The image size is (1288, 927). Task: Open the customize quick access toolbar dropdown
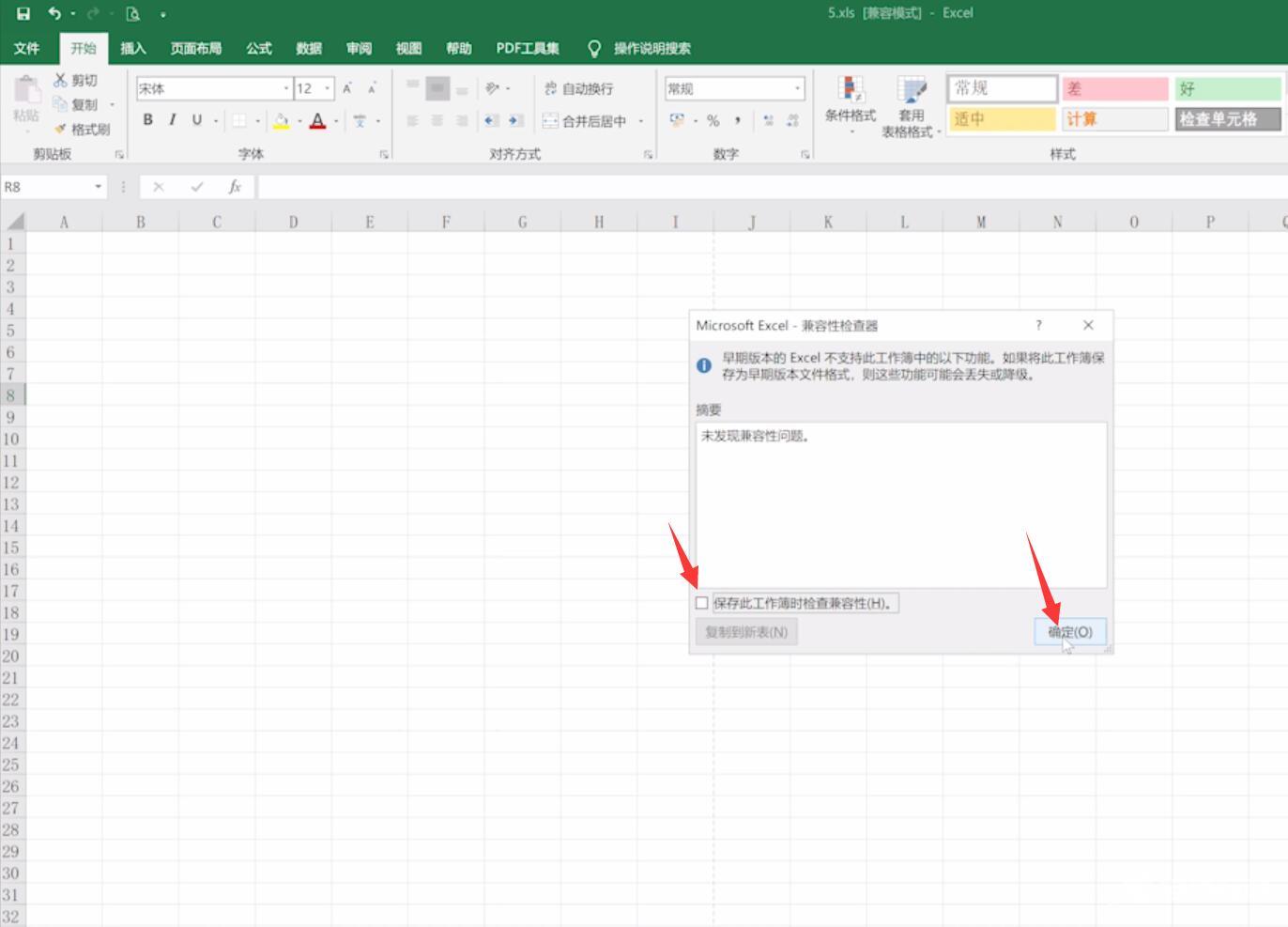[x=163, y=15]
